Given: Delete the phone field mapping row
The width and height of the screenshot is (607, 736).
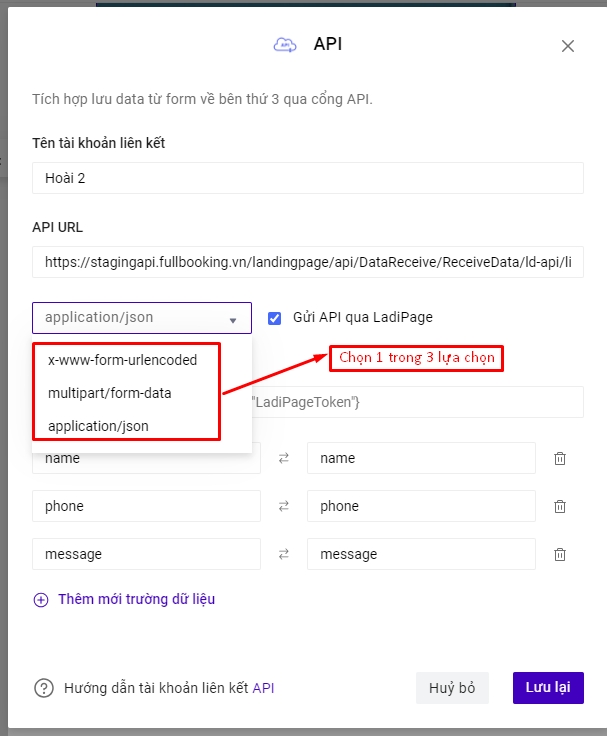Looking at the screenshot, I should pyautogui.click(x=560, y=506).
